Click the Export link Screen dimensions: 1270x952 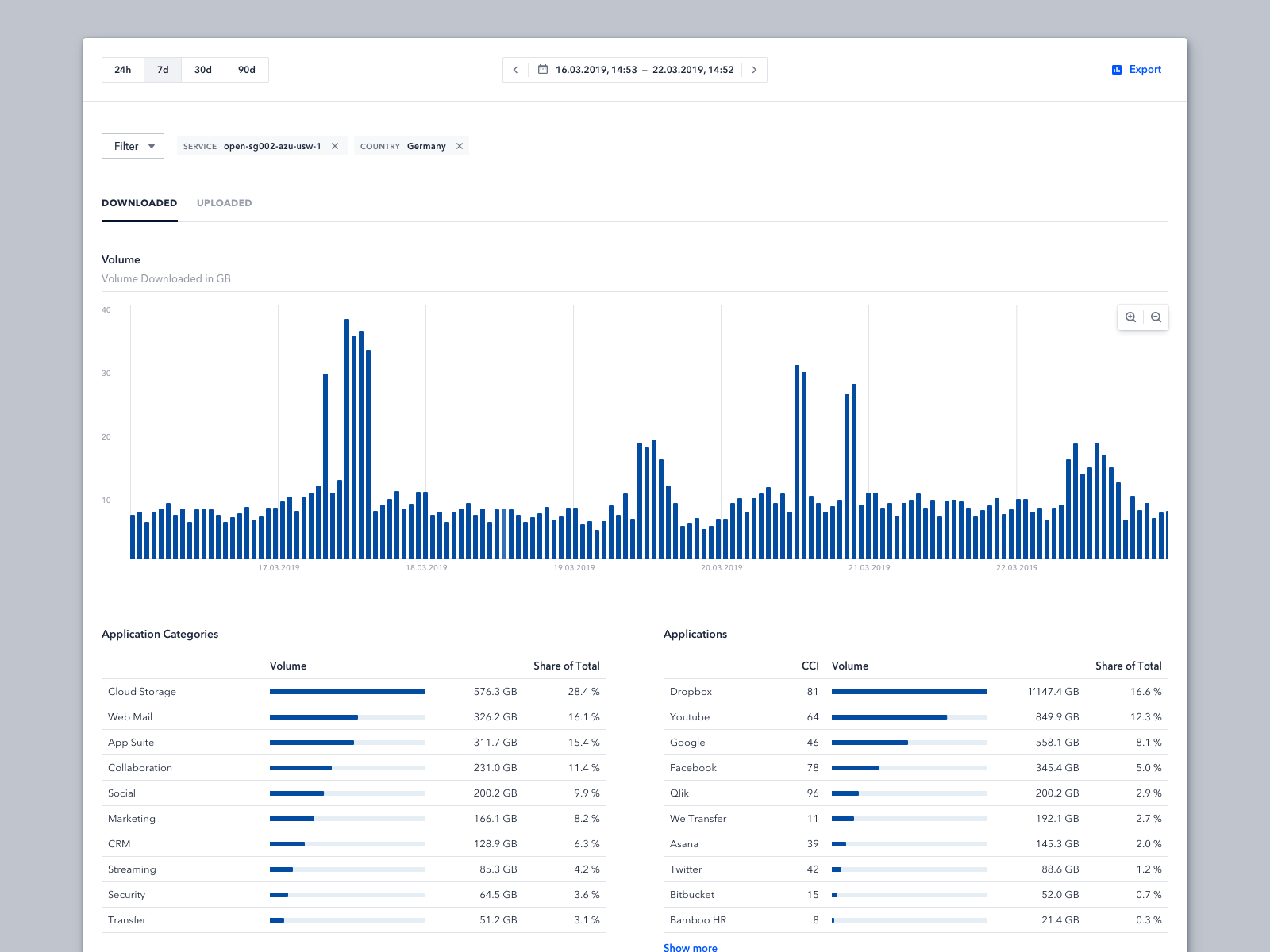click(1145, 70)
